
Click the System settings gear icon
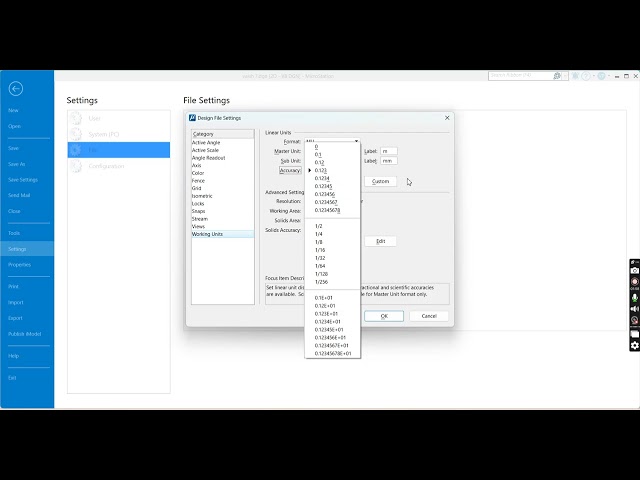coord(76,134)
